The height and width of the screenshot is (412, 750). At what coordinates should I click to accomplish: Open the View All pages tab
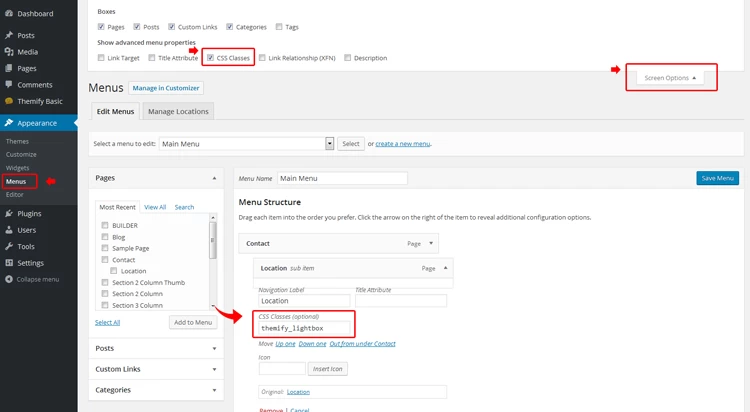(x=155, y=207)
